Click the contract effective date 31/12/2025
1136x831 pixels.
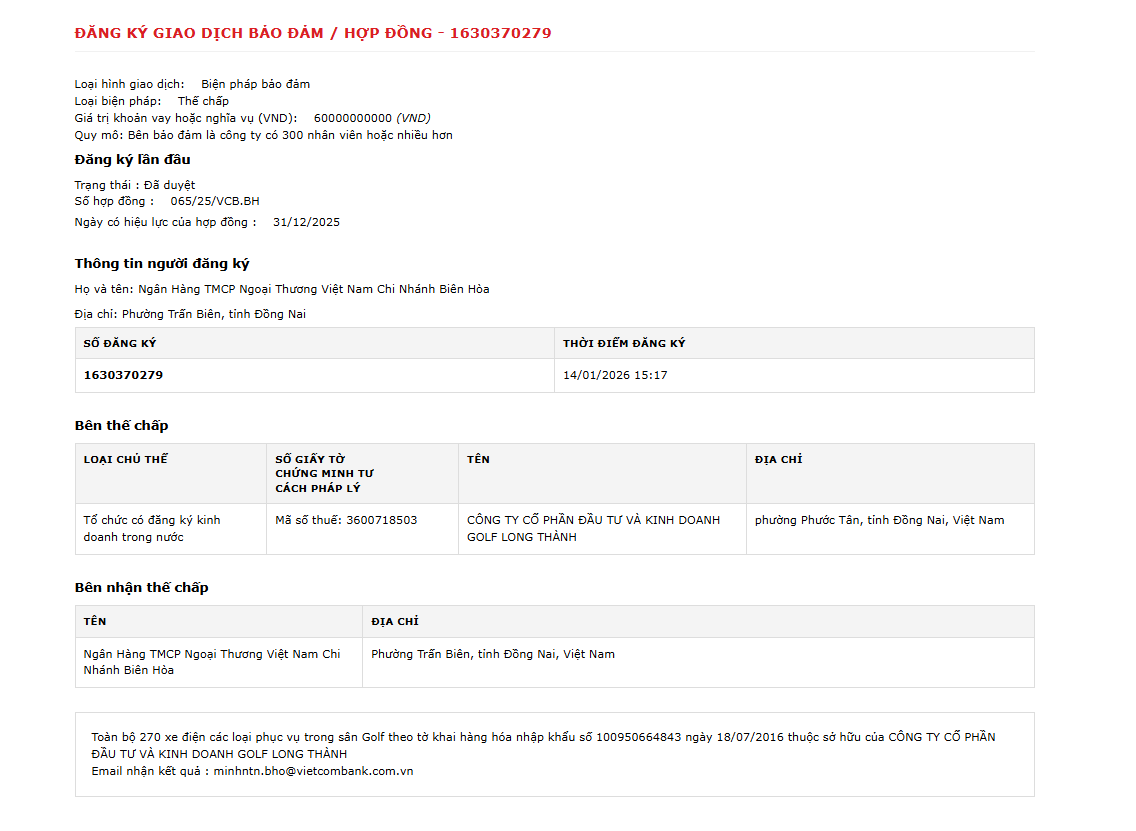tap(306, 222)
